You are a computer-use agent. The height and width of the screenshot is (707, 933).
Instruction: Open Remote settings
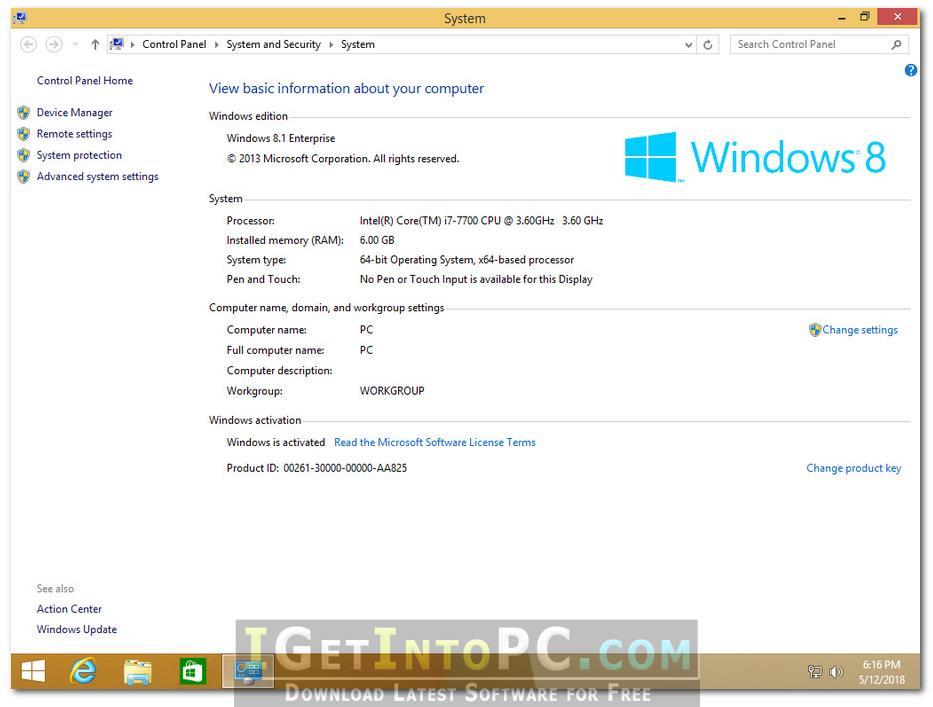74,134
